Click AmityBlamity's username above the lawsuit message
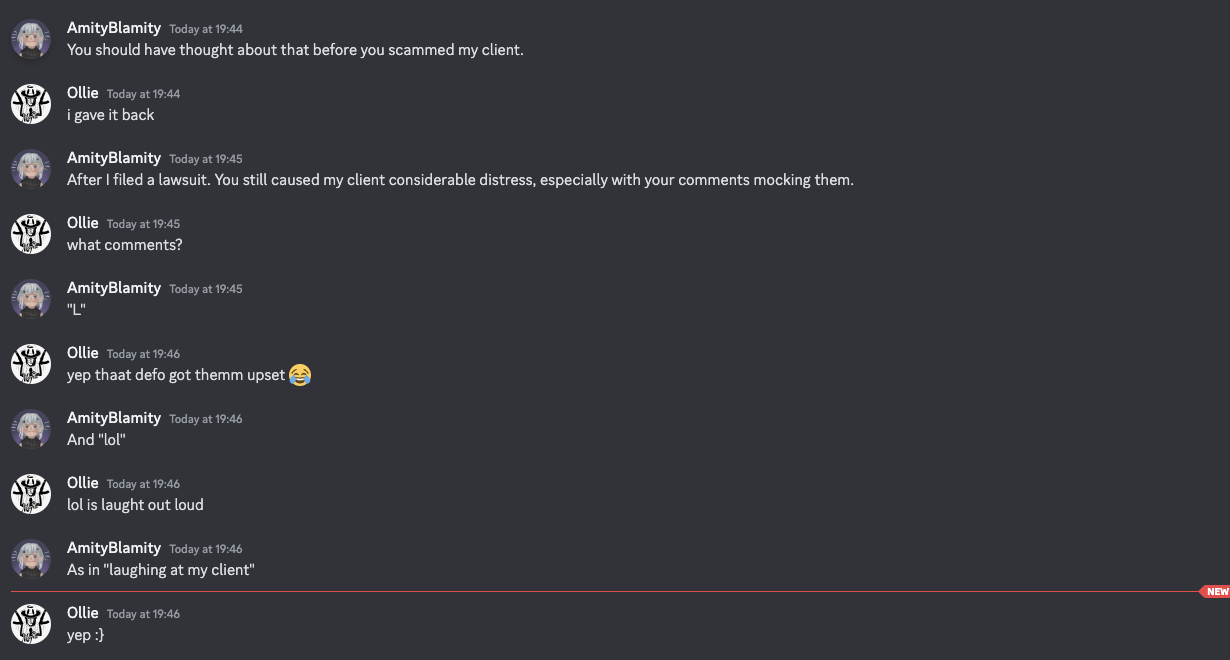 tap(114, 158)
